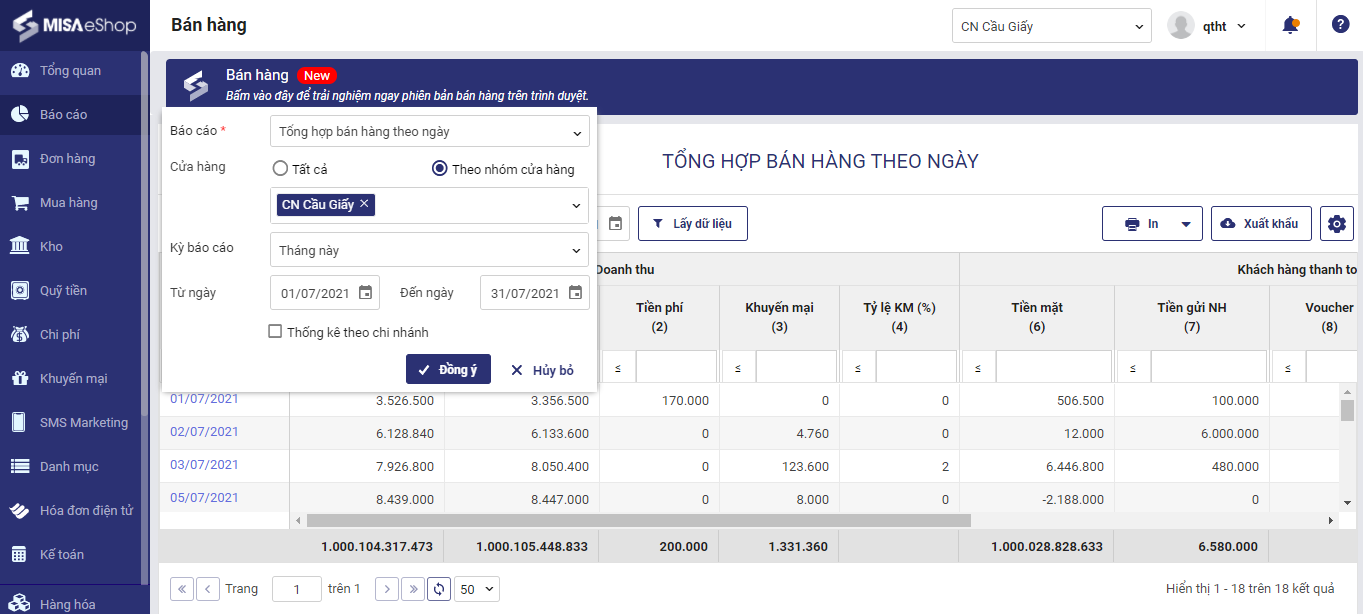Open the notification bell icon
The image size is (1363, 614).
(1290, 26)
